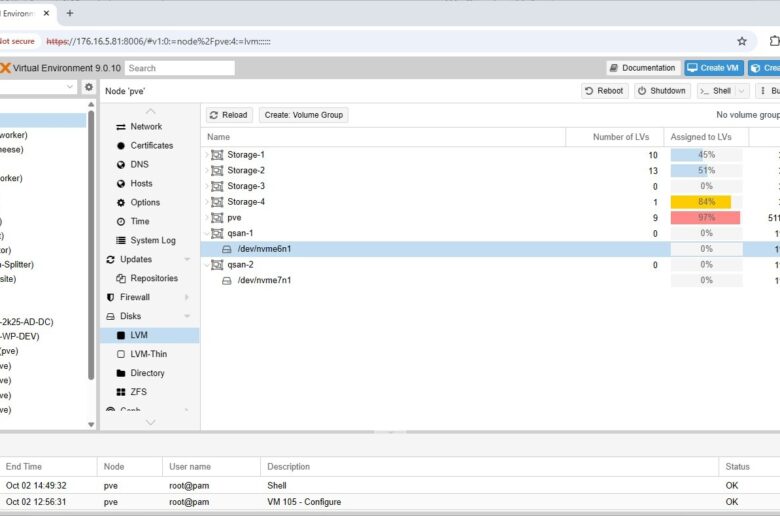Open the Shell dropdown arrow
This screenshot has width=780, height=516.
point(741,91)
